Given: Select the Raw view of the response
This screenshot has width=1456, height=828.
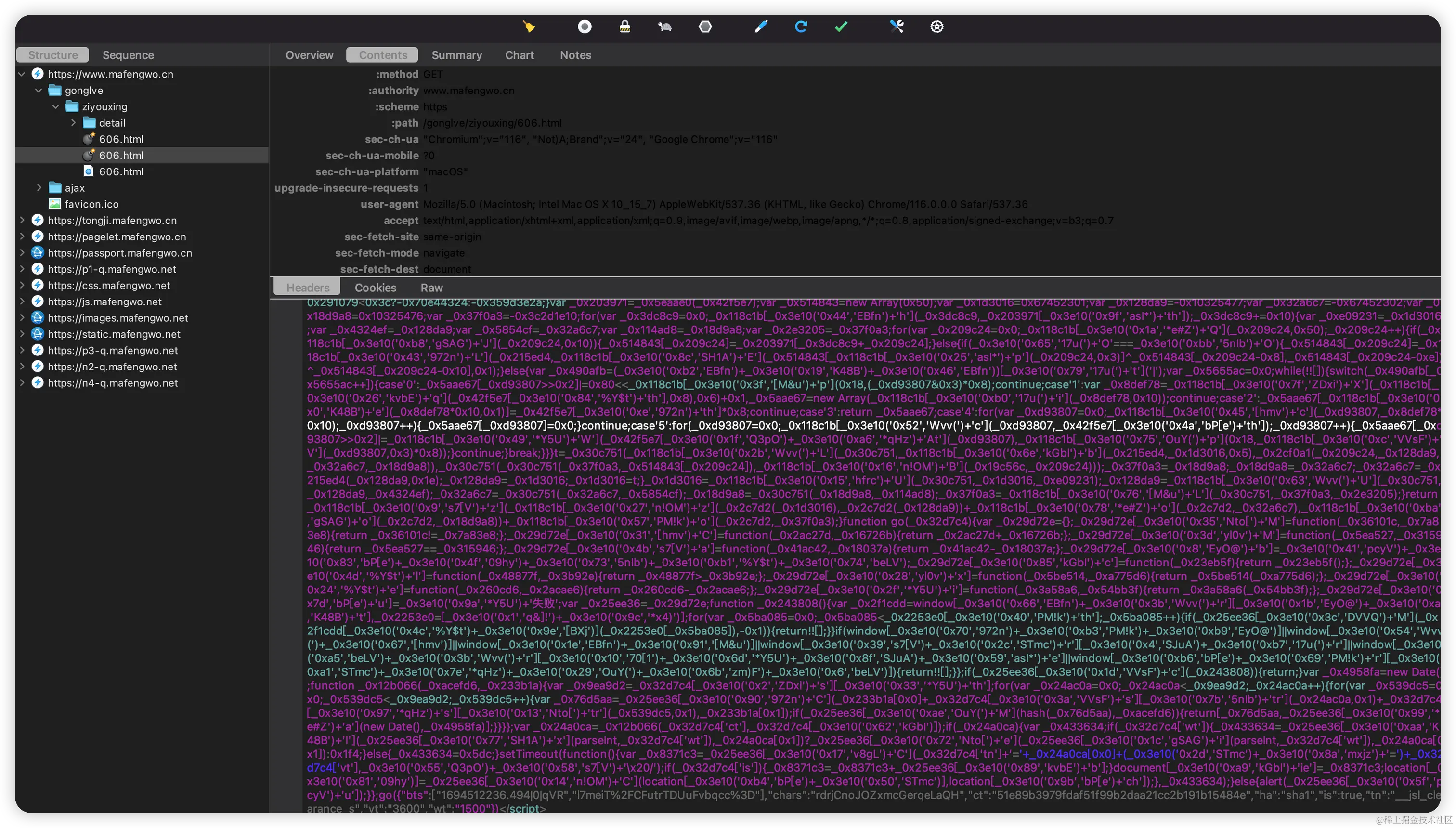Looking at the screenshot, I should [431, 287].
